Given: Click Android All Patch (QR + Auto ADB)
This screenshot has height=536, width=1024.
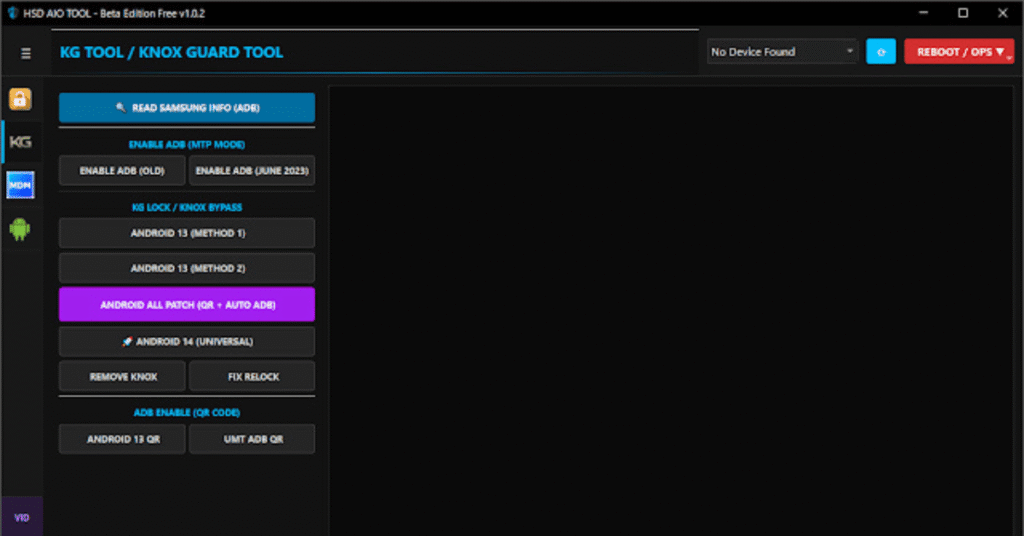Looking at the screenshot, I should 187,305.
